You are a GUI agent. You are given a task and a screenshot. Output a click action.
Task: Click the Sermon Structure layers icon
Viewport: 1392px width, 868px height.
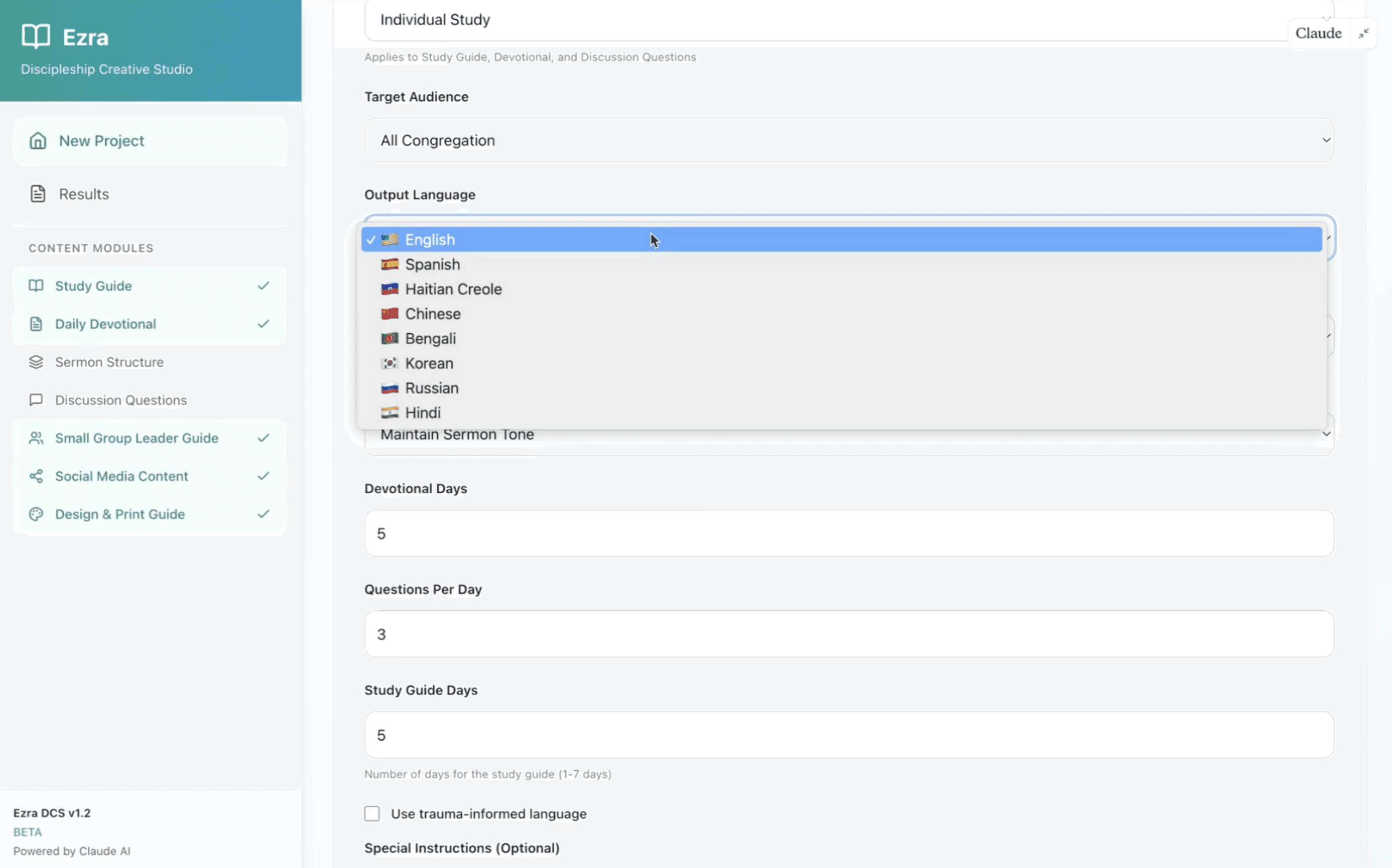click(36, 362)
